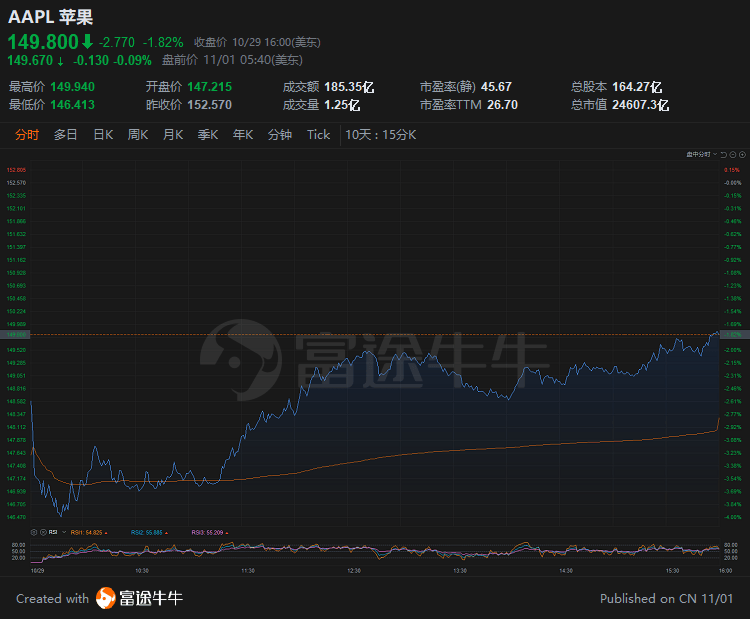Select the 10天 : 15分K option

click(x=381, y=135)
